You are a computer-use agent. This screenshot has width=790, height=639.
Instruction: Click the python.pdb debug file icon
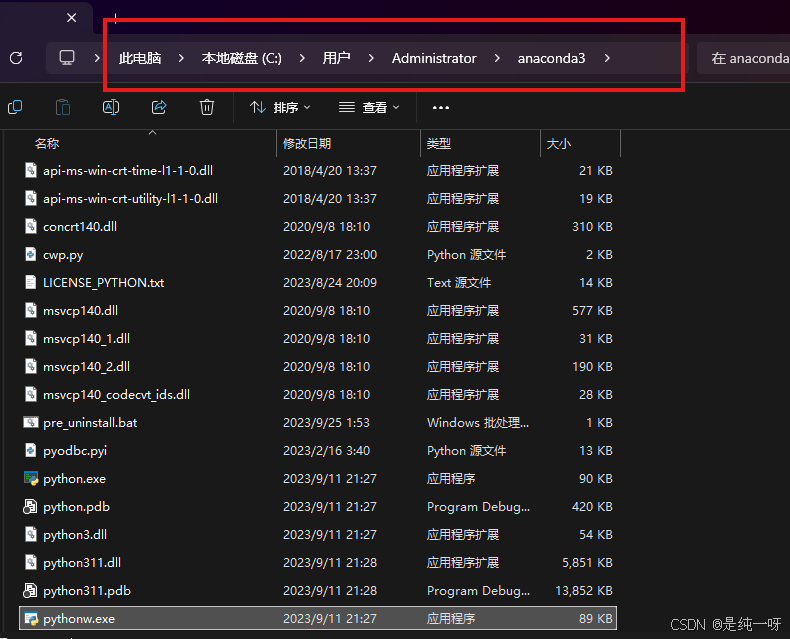(x=30, y=506)
